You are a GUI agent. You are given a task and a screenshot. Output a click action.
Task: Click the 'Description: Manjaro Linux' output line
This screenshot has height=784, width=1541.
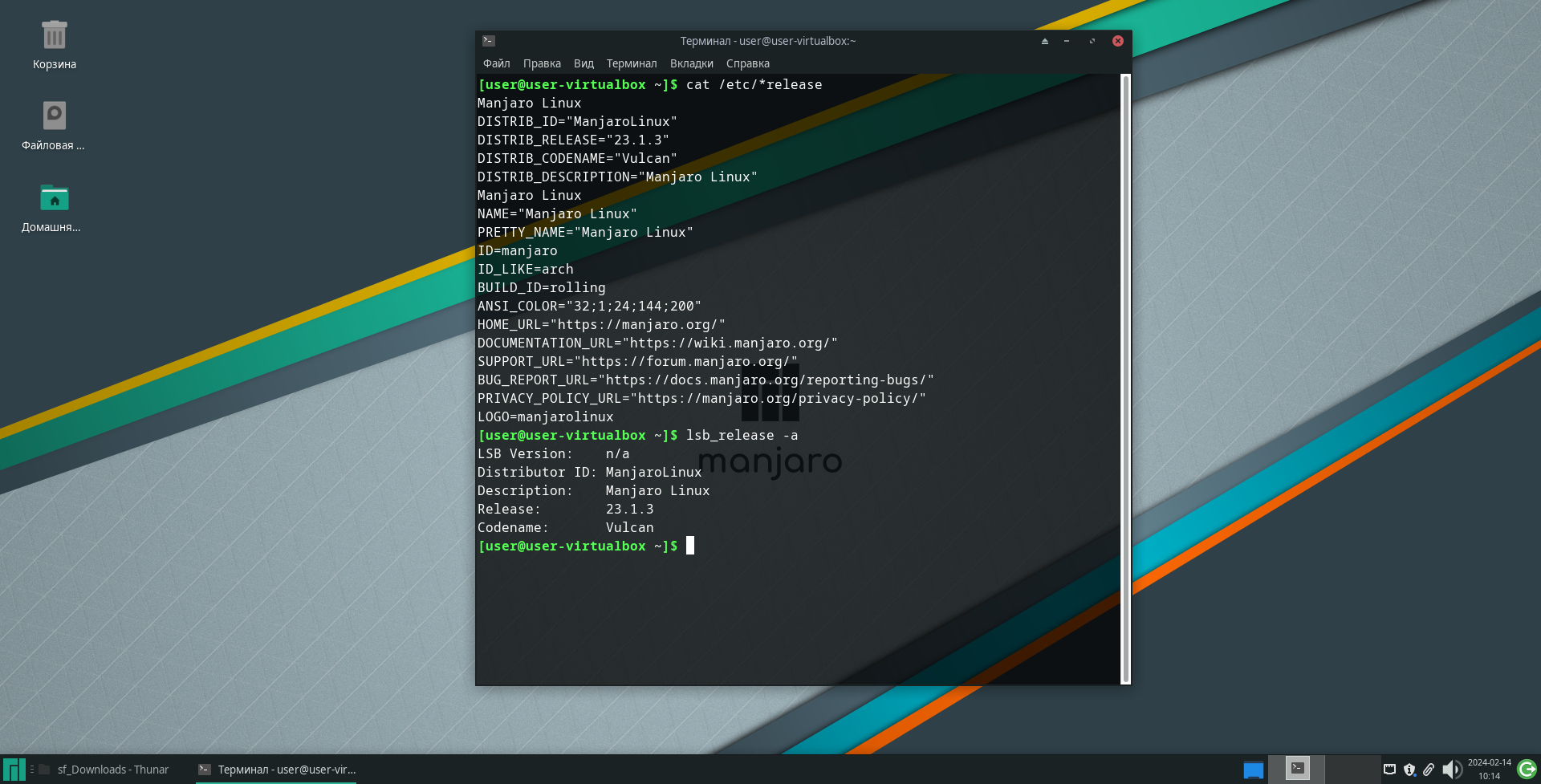pyautogui.click(x=593, y=491)
